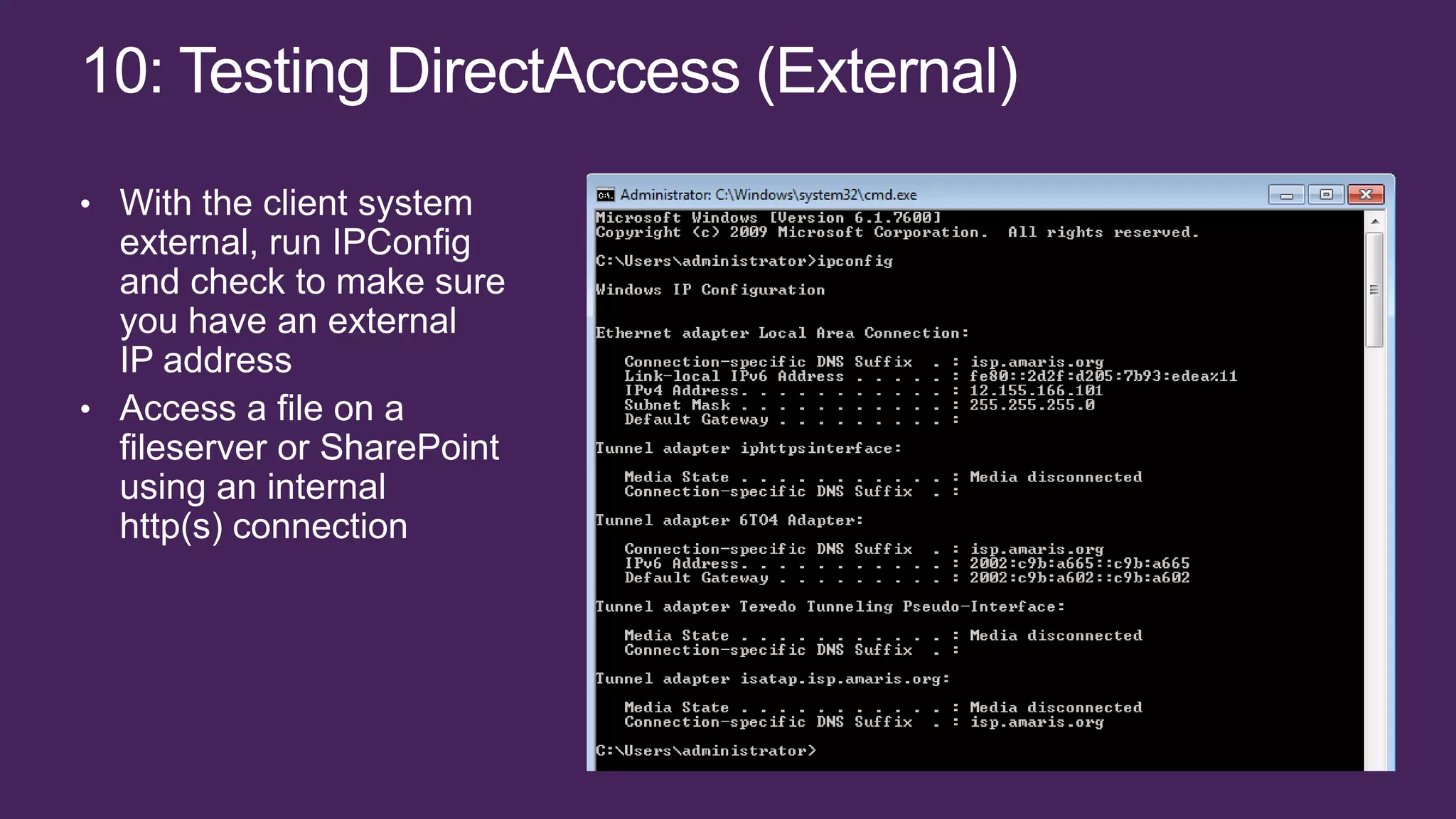Click 'Tunnel adapter Teredo Tunneling Pseudo-Interface' line
The image size is (1456, 819).
[830, 606]
